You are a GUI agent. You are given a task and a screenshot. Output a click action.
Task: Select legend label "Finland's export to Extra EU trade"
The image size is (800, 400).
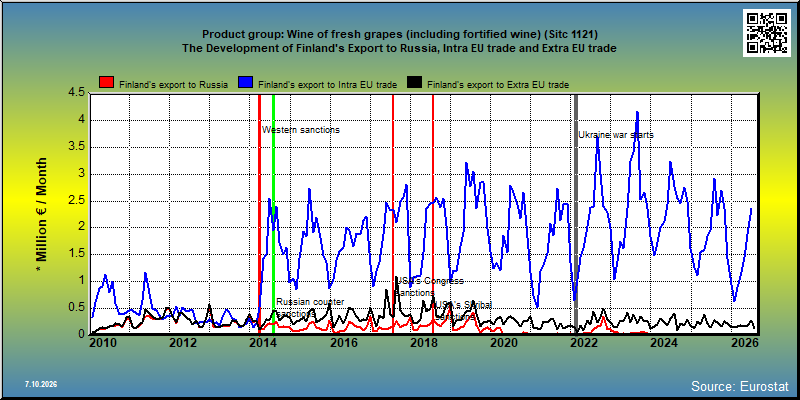click(x=497, y=85)
